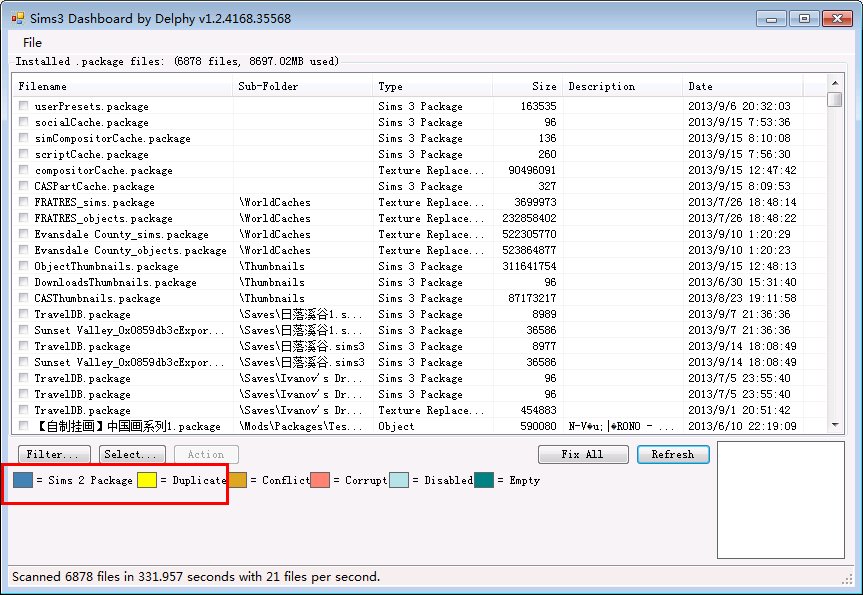Check the scriptCache.package row checkbox
The width and height of the screenshot is (863, 595).
coord(24,154)
